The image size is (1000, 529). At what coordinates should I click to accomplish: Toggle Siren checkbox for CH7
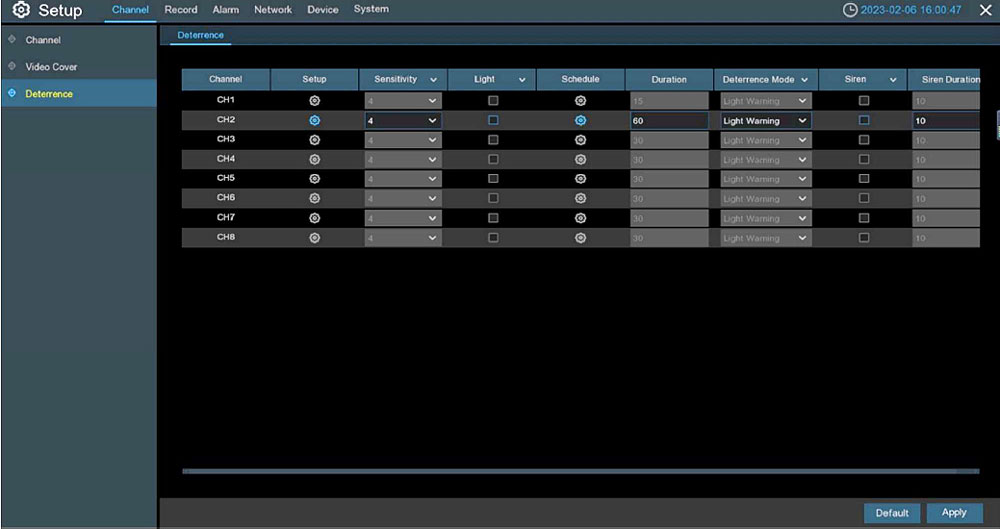click(x=864, y=218)
